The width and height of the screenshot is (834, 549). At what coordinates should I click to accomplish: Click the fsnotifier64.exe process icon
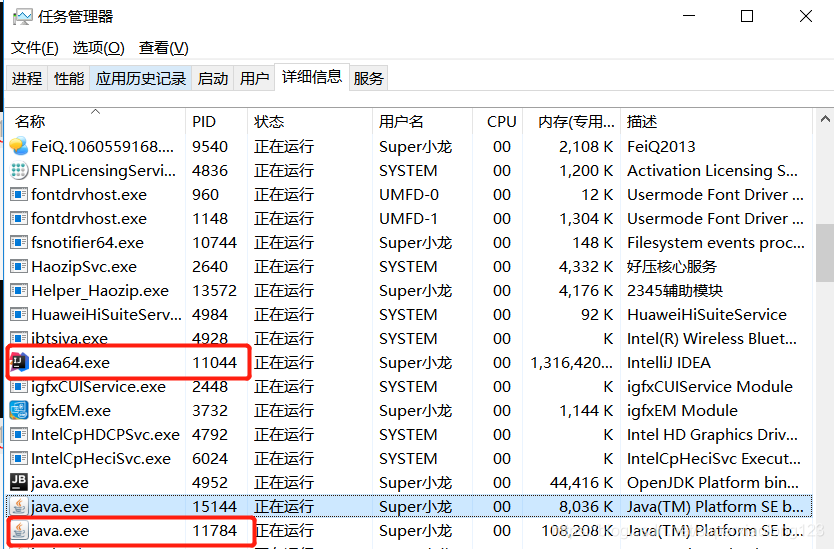point(19,242)
